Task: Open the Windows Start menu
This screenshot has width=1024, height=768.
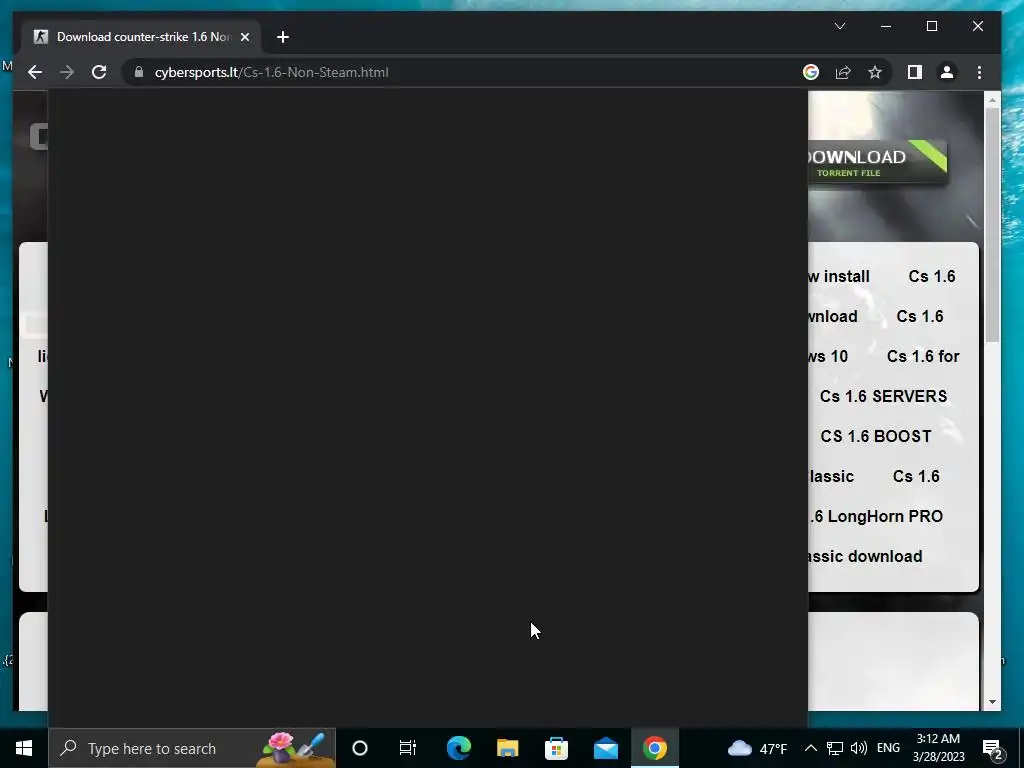Action: (24, 748)
